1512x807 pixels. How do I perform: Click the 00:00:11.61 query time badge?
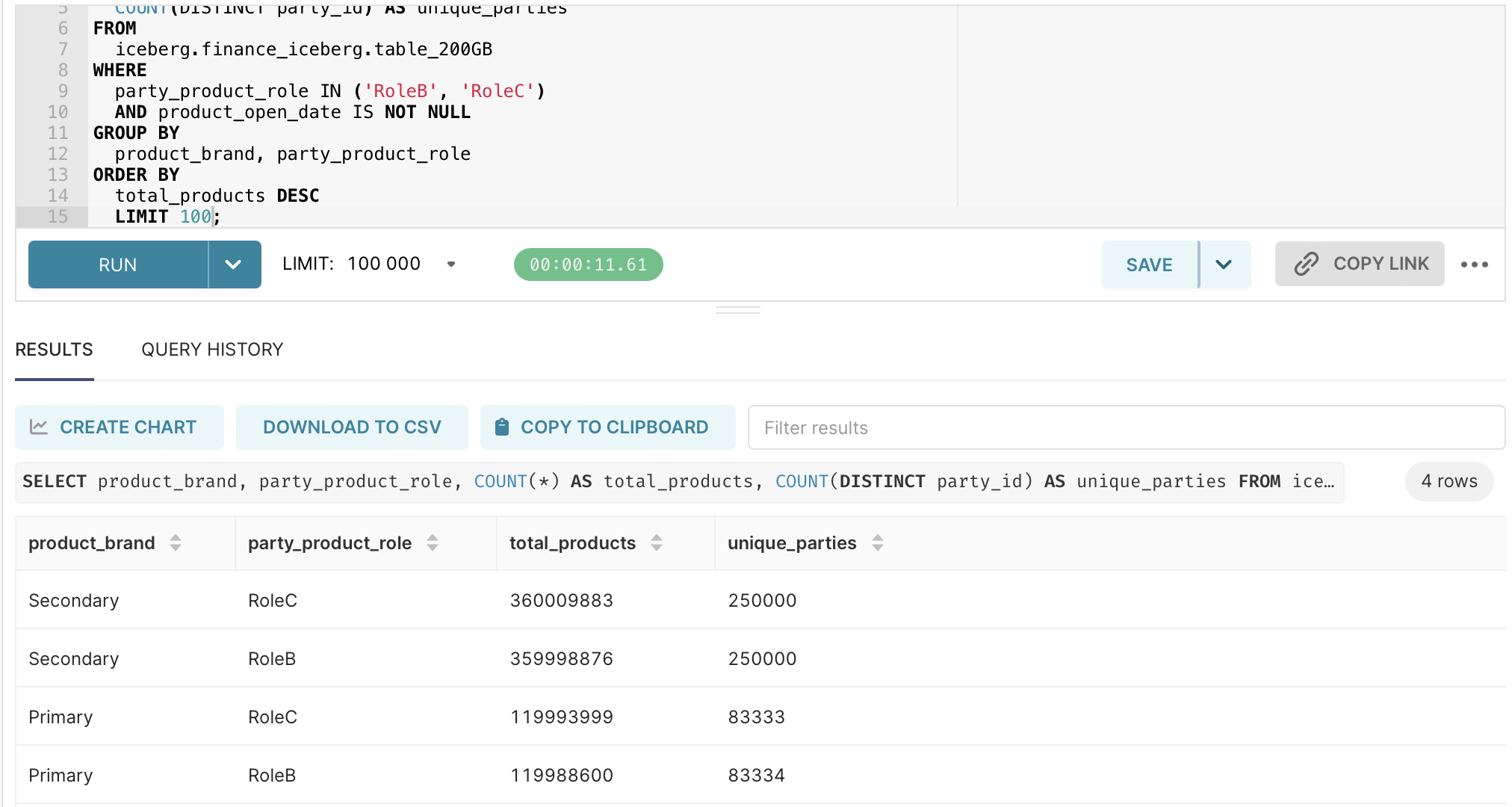pos(588,265)
